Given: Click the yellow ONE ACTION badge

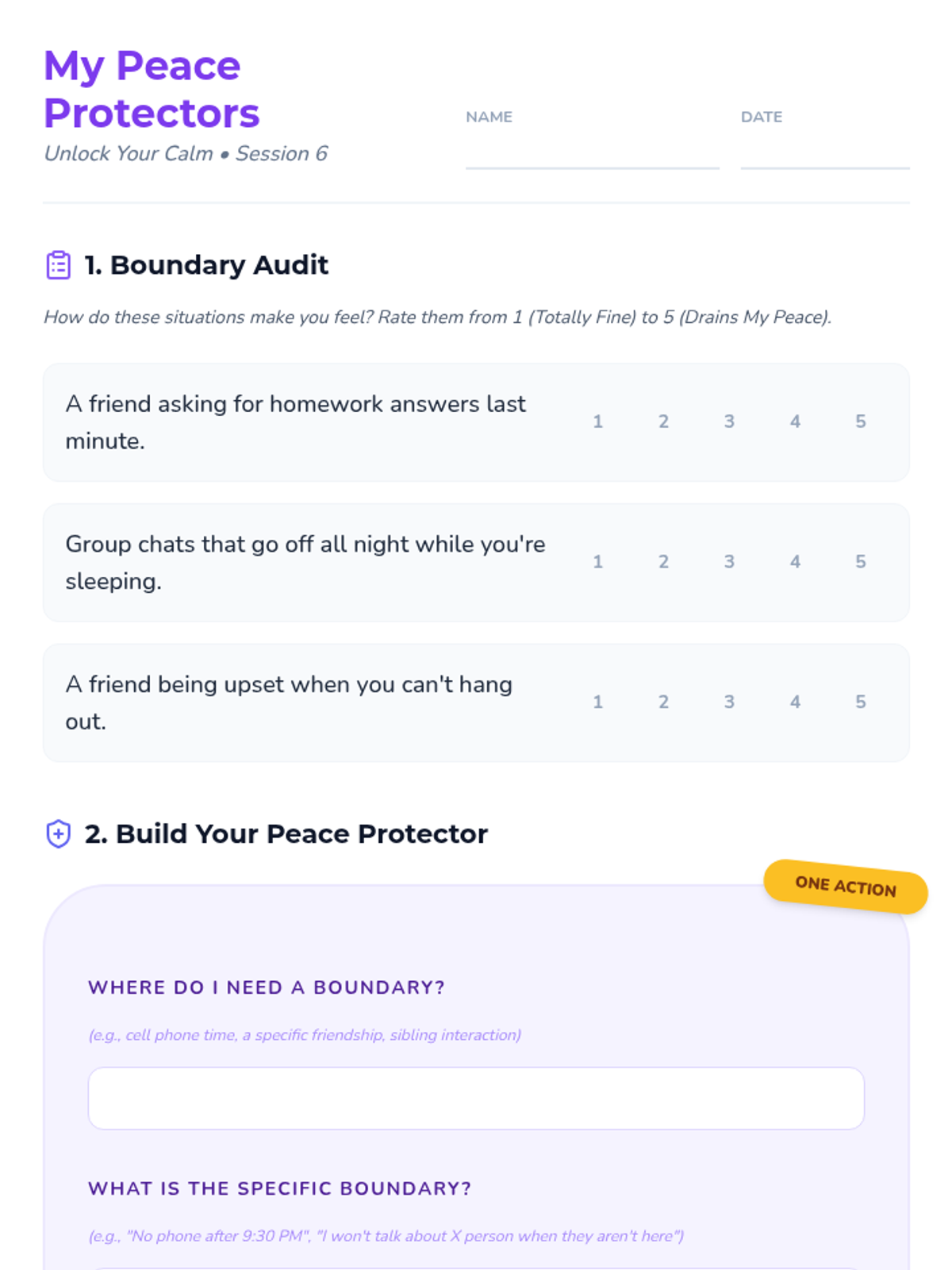Looking at the screenshot, I should click(846, 887).
